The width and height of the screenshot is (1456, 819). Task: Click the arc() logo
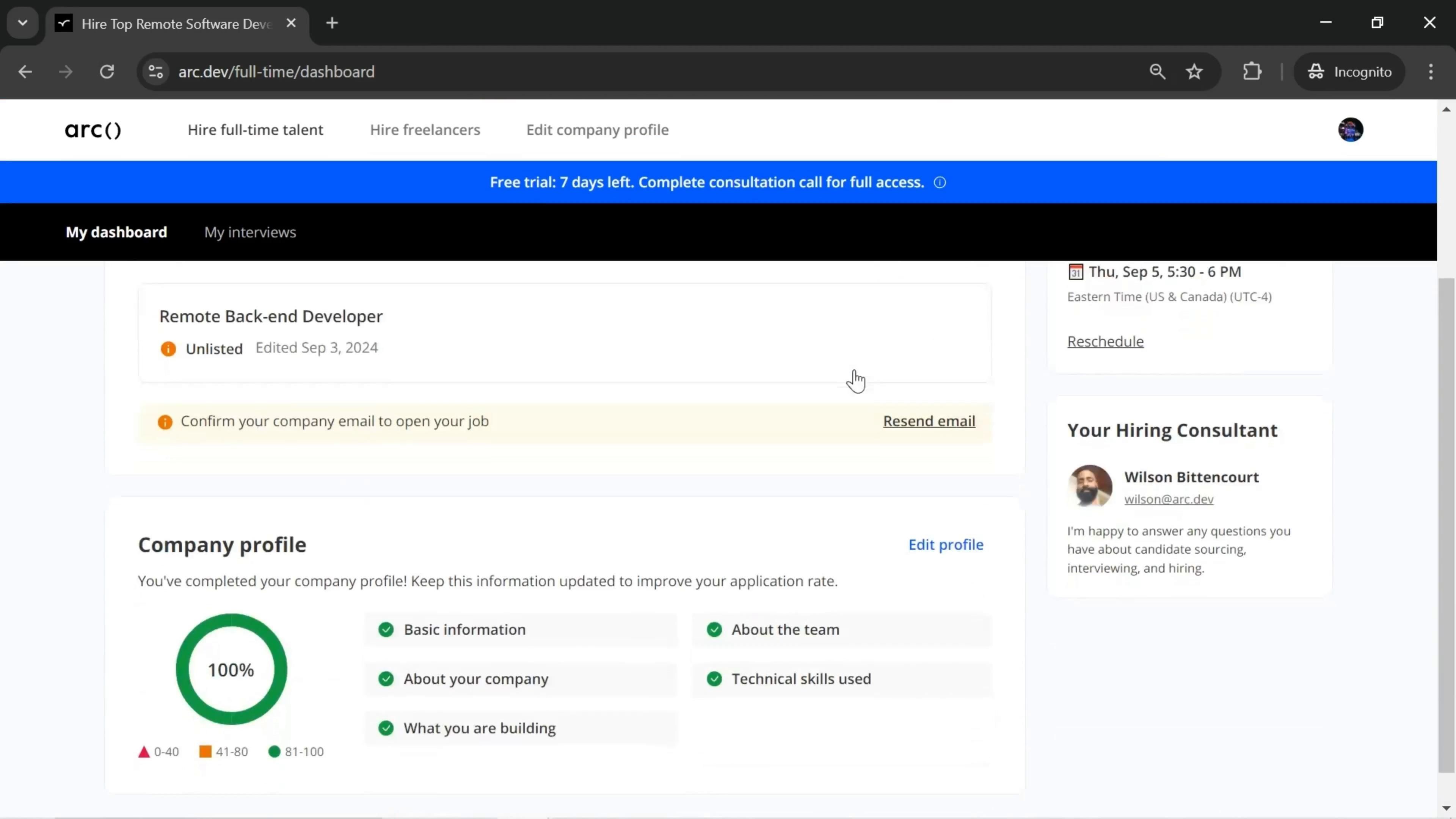tap(93, 130)
